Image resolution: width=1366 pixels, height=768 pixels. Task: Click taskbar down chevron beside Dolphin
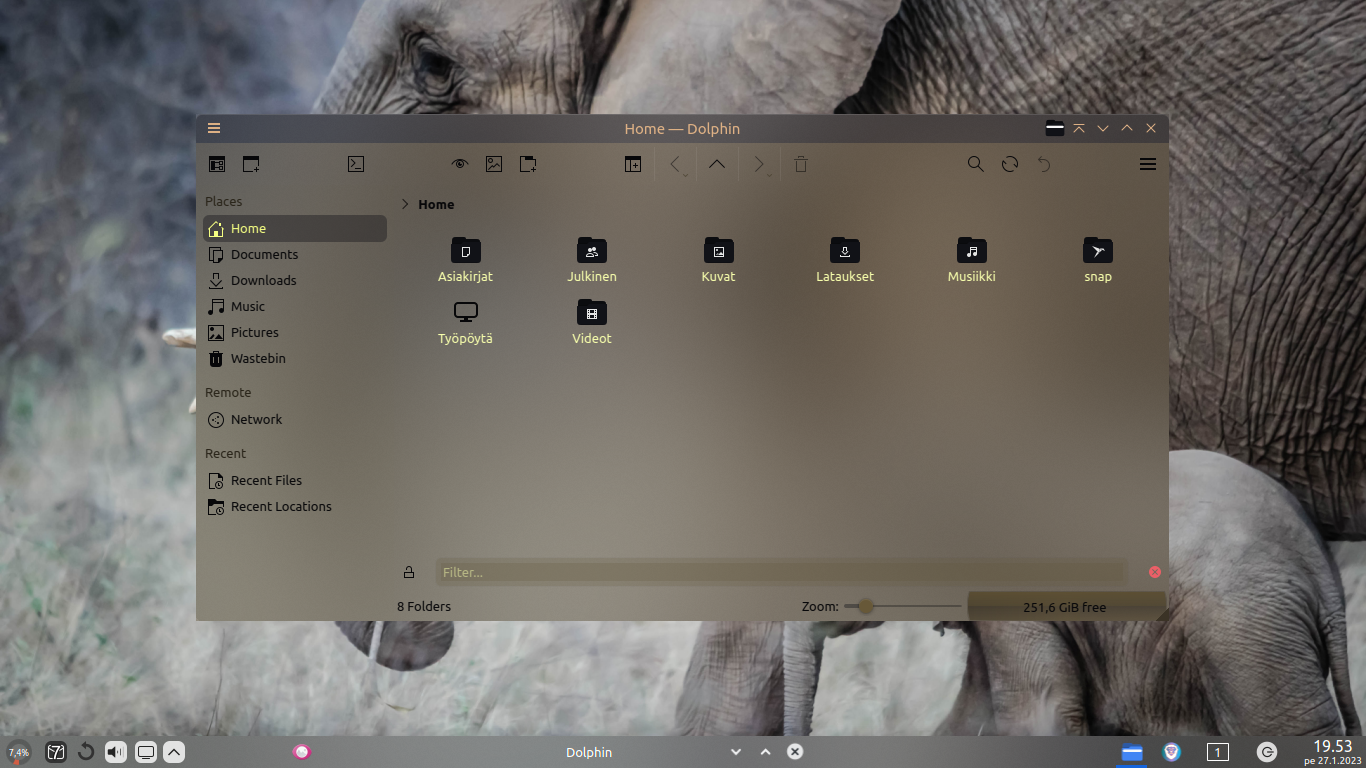(736, 752)
